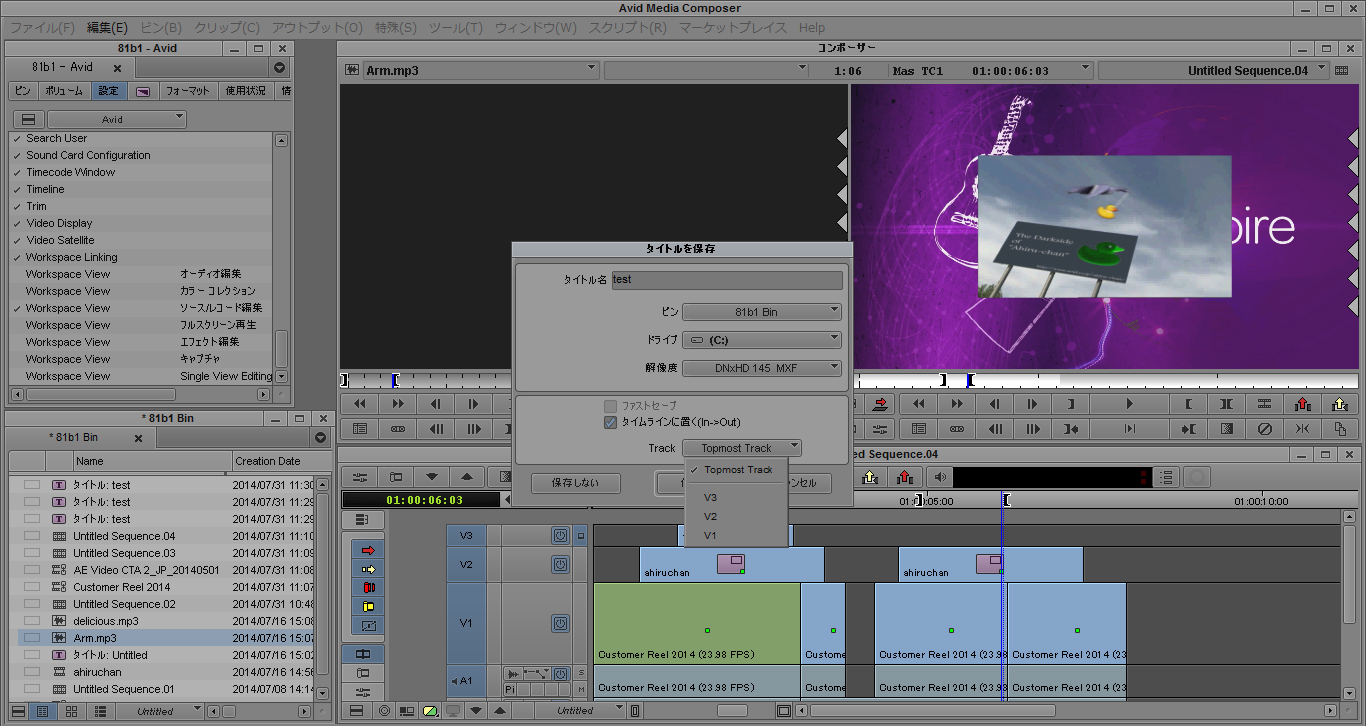The image size is (1366, 726).
Task: Toggle A1 track power button
Action: (560, 674)
